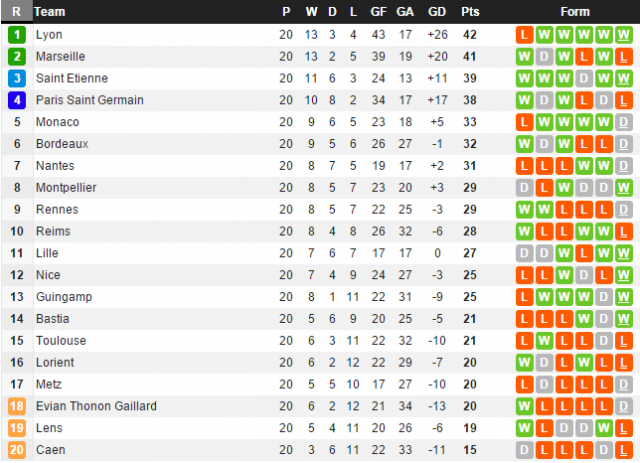Click the blue rank 3 badge
This screenshot has width=640, height=463.
pos(17,78)
